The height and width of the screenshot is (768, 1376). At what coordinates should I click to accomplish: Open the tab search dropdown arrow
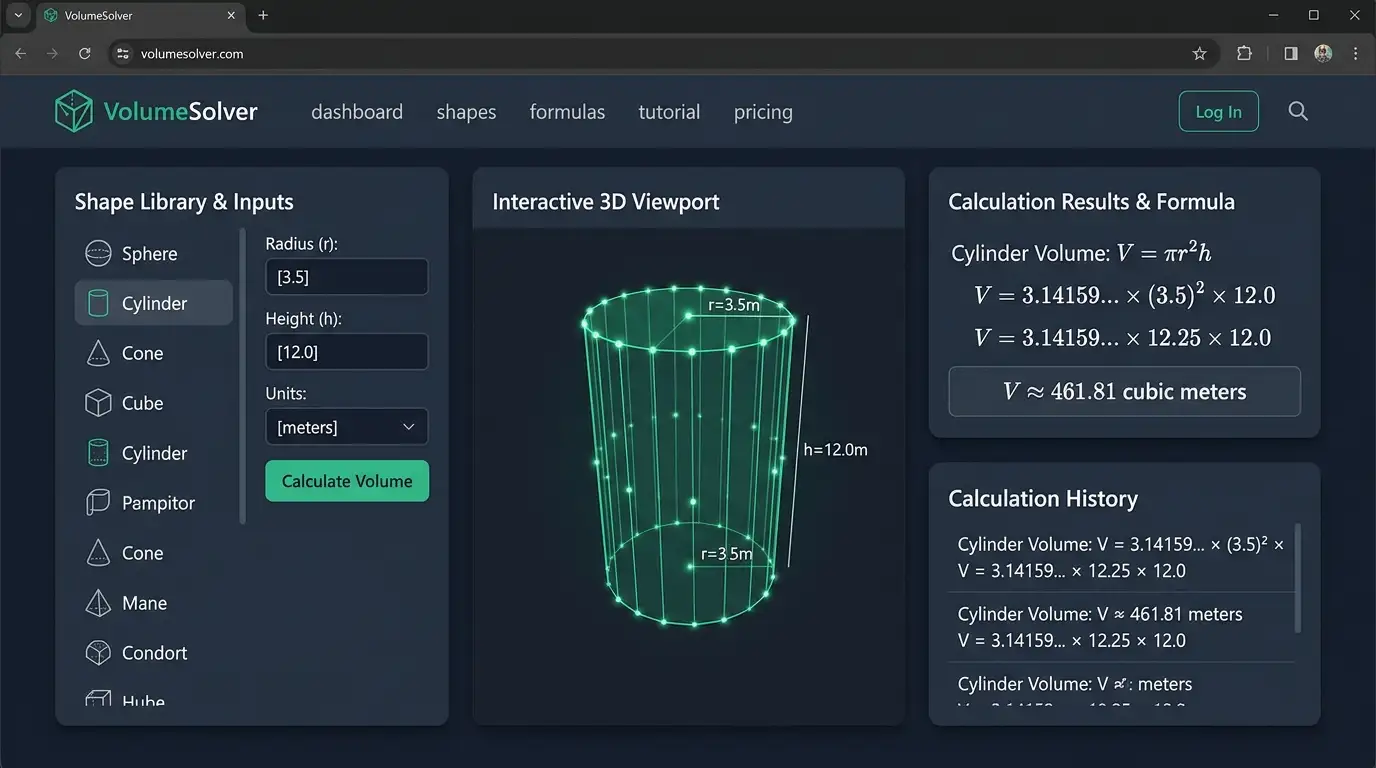click(x=17, y=15)
